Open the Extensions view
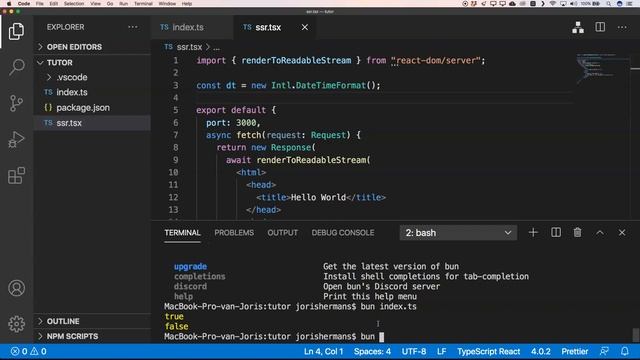 16,176
